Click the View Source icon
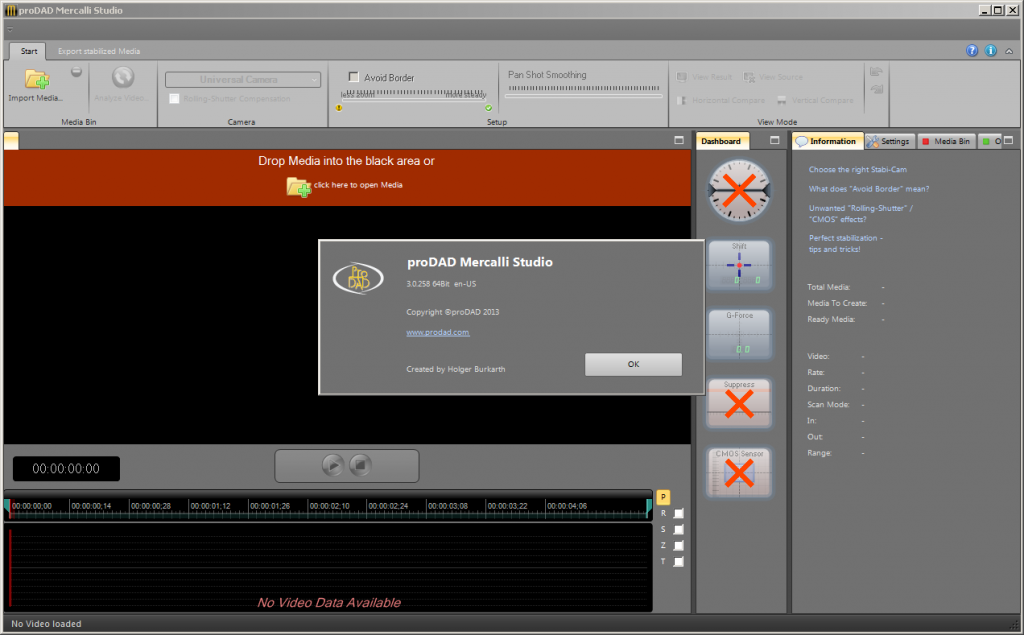The width and height of the screenshot is (1024, 635). [749, 77]
